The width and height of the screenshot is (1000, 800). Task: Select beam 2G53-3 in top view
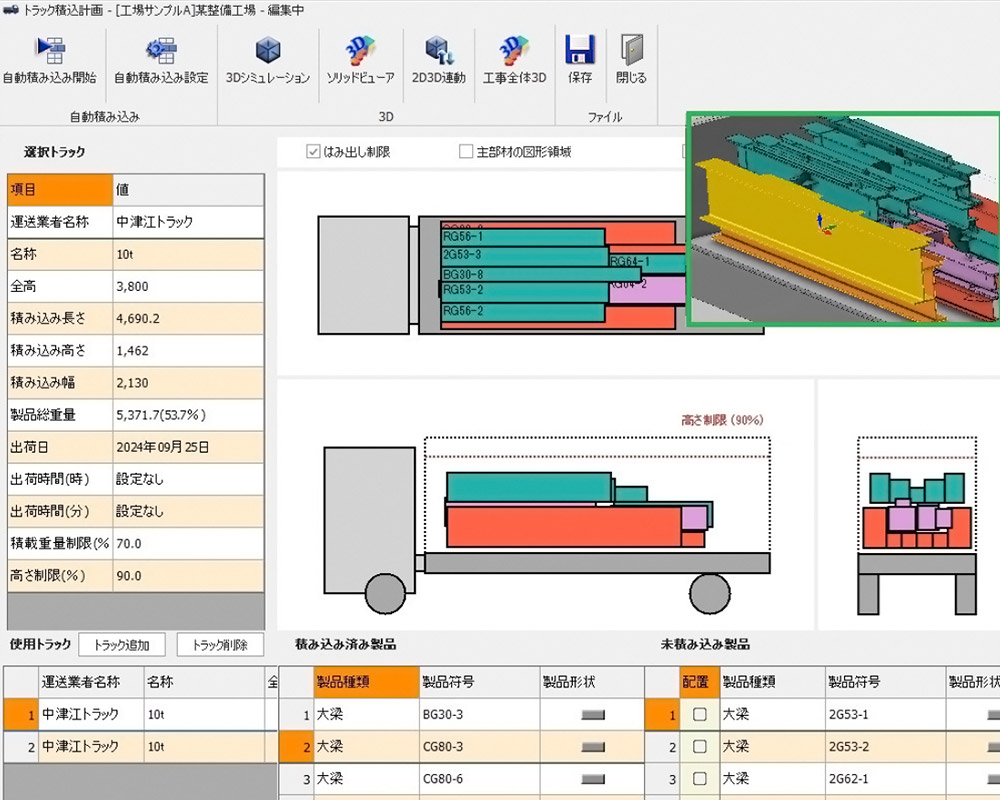(524, 256)
